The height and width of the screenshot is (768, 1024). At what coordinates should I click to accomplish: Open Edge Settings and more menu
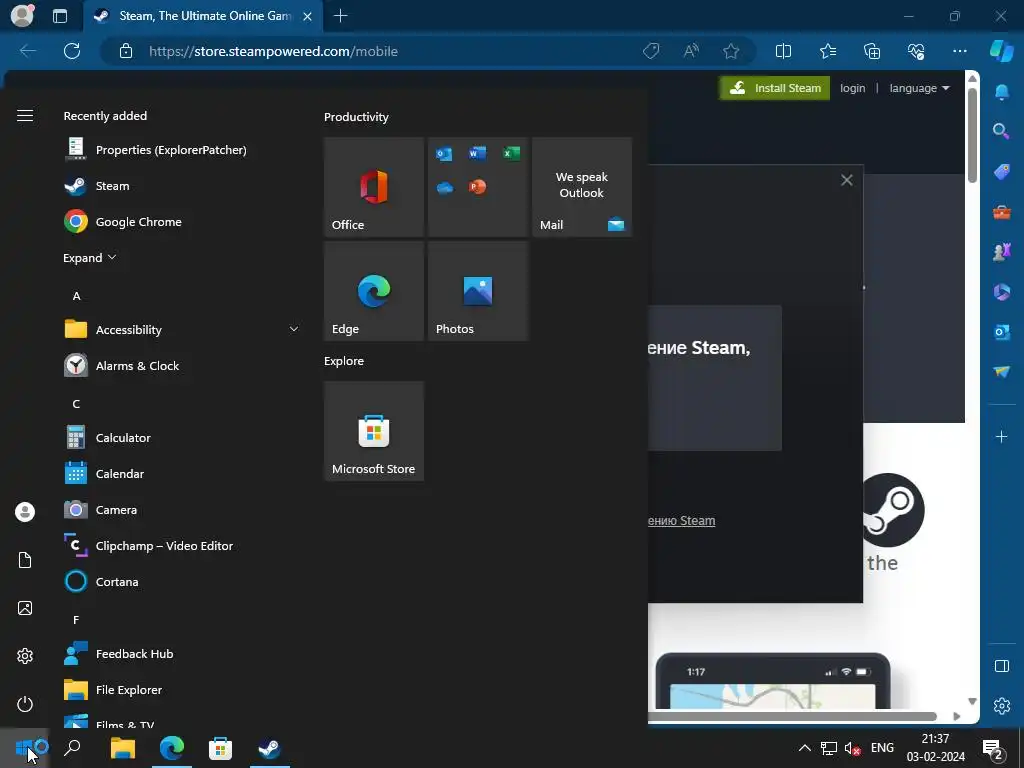point(959,51)
